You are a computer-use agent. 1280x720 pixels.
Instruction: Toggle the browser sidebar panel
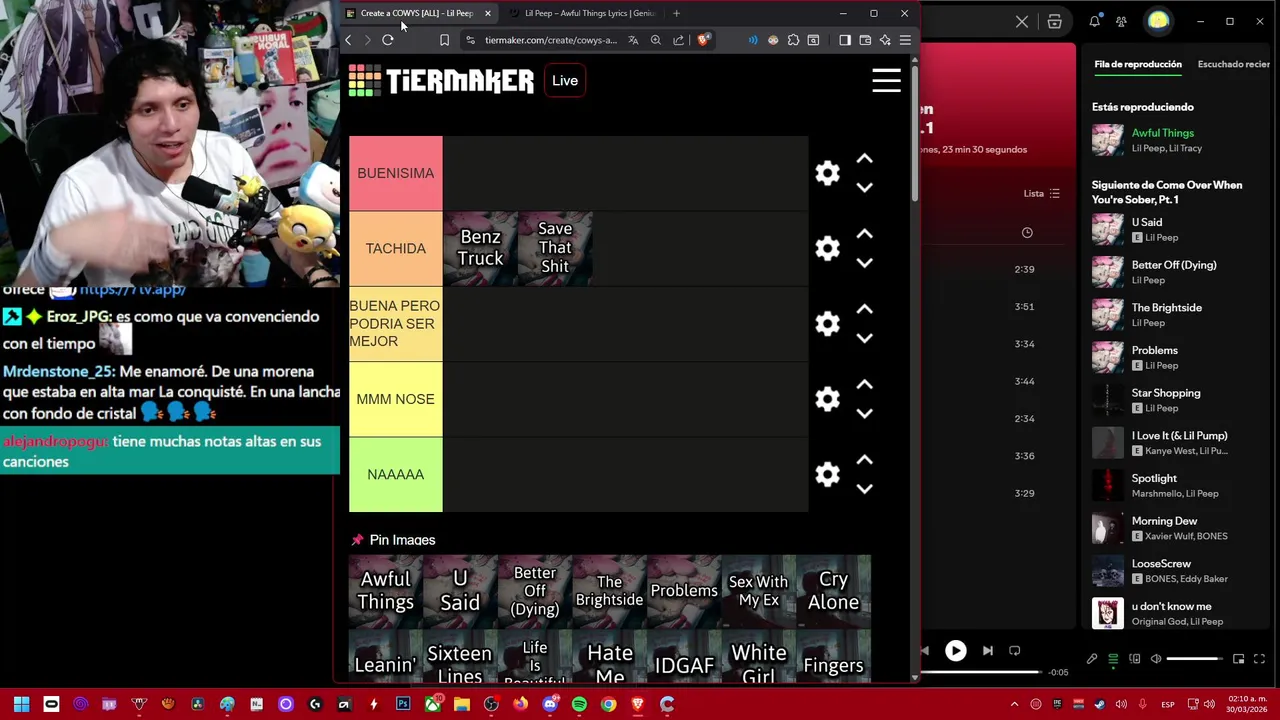[845, 40]
